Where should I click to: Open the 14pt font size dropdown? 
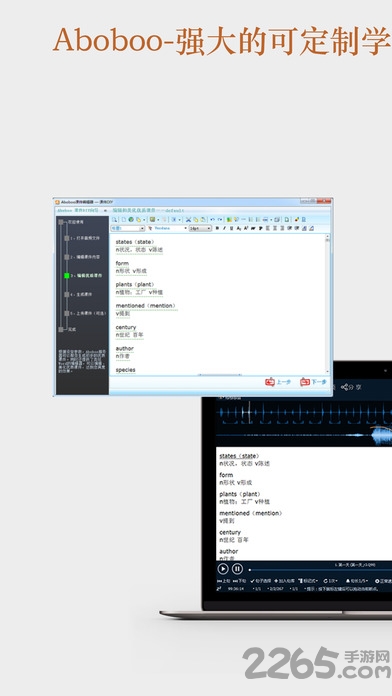200,228
